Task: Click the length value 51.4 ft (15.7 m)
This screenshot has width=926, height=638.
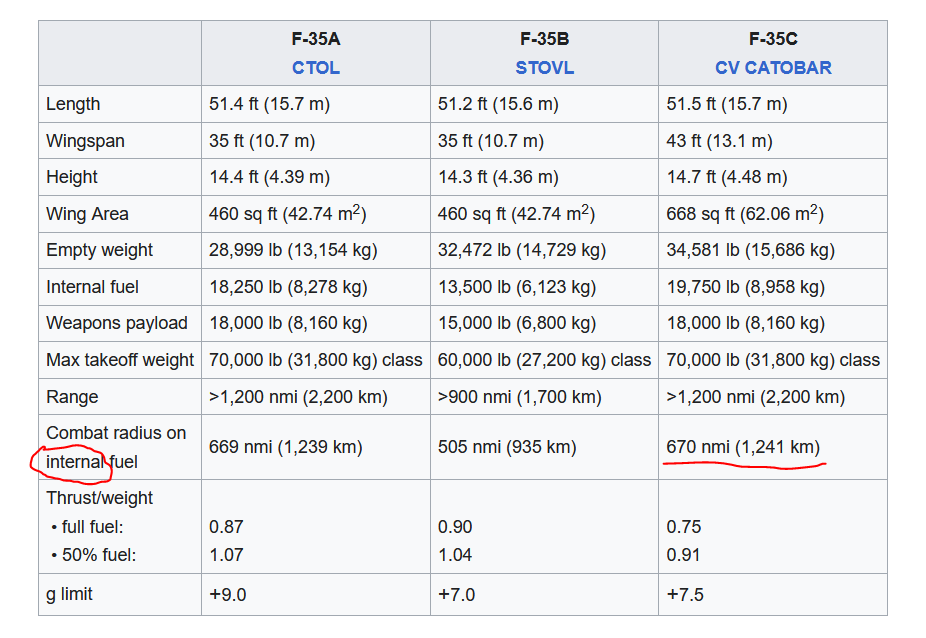Action: pyautogui.click(x=269, y=104)
